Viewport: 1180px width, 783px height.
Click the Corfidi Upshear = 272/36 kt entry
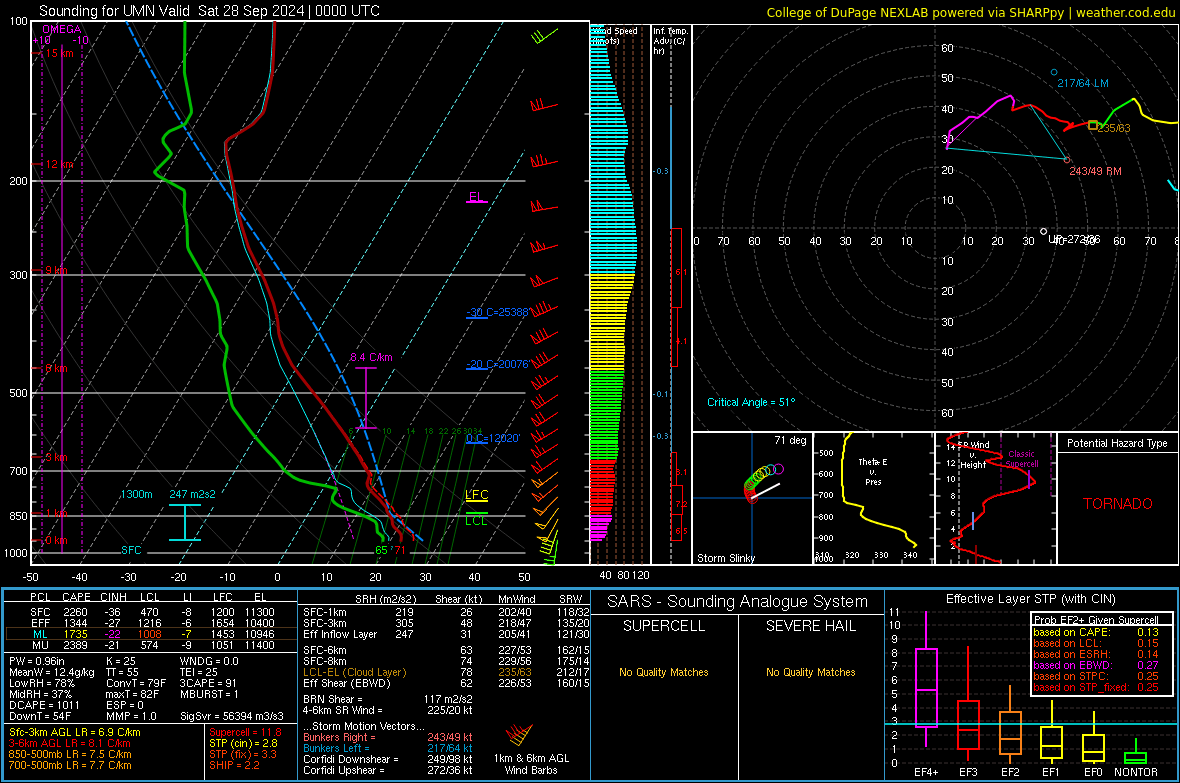(388, 770)
